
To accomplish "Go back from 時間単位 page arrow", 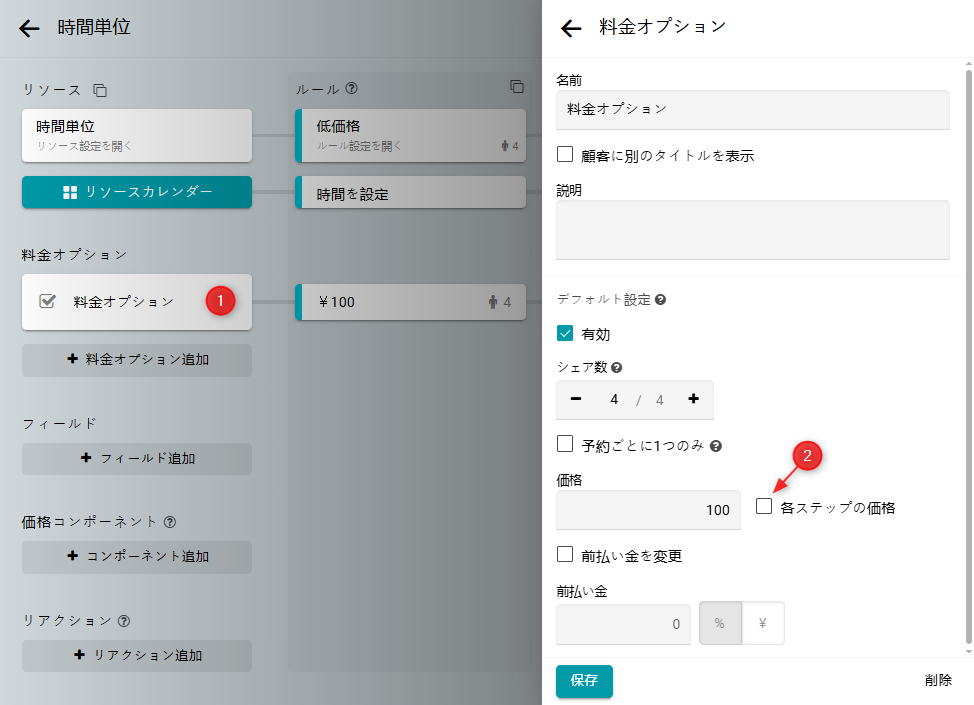I will (29, 28).
